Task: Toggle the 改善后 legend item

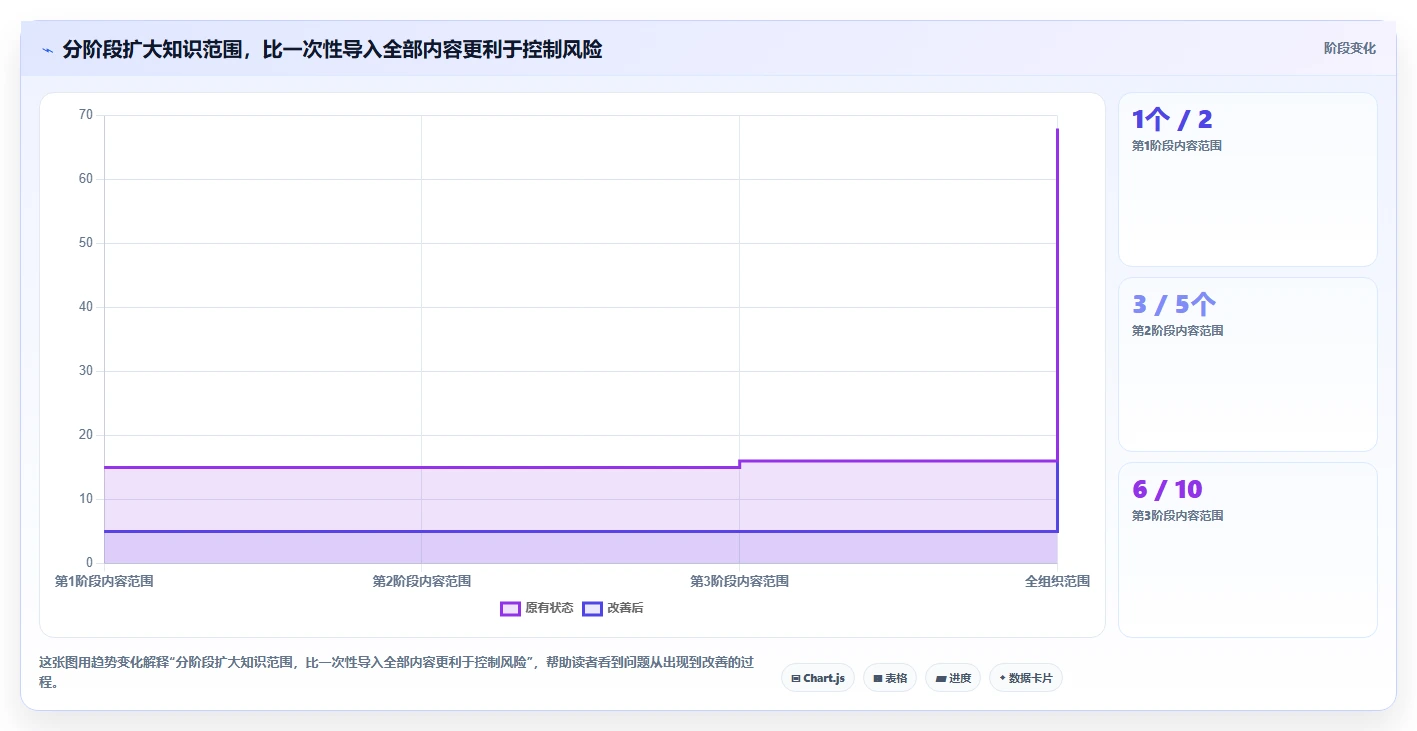Action: [x=613, y=608]
